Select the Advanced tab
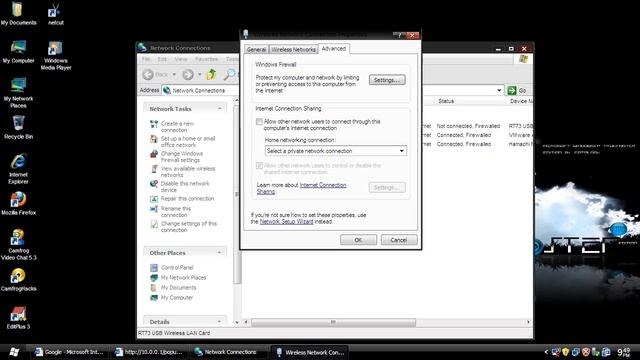640x360 pixels. [333, 49]
